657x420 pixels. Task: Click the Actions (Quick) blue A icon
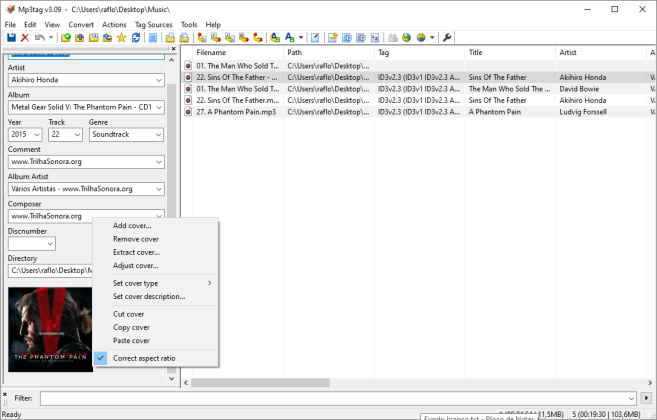290,38
